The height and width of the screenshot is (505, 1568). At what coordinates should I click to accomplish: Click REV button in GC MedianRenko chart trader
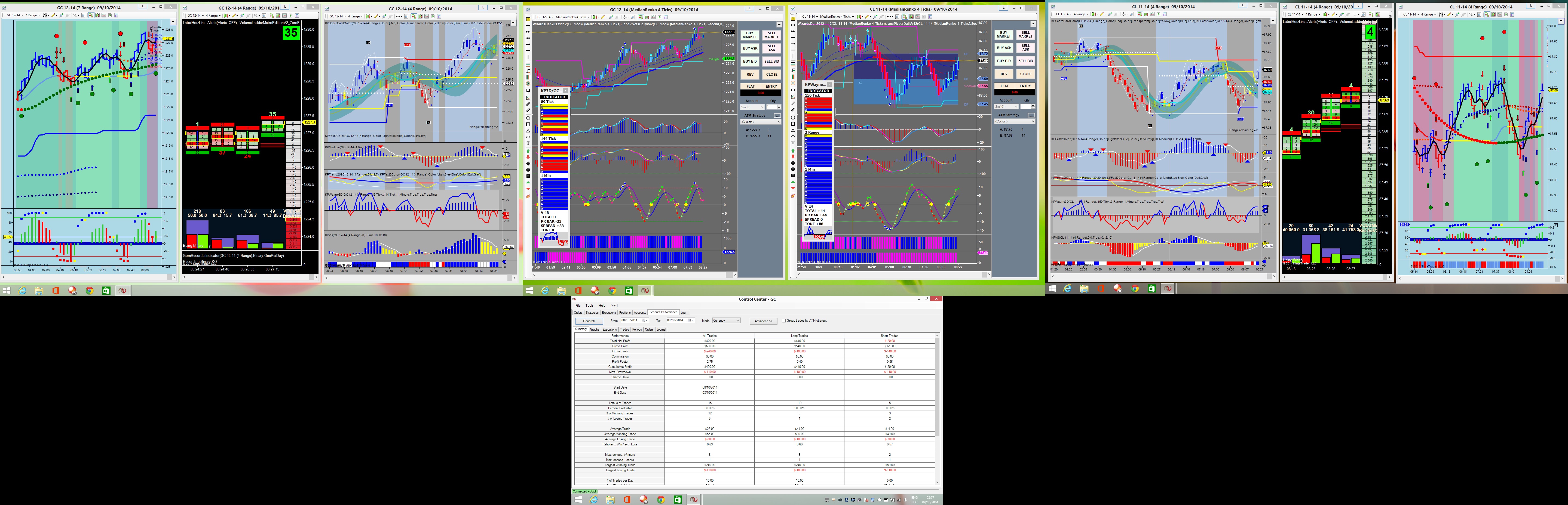pyautogui.click(x=750, y=74)
